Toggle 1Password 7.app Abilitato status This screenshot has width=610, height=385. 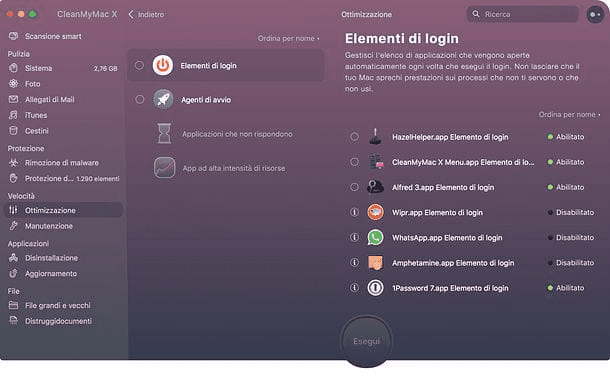[566, 288]
